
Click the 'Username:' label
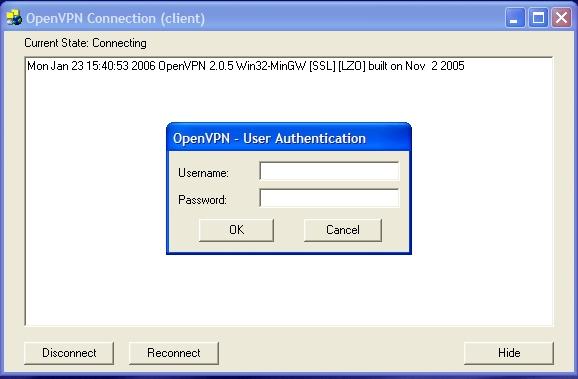coord(203,173)
